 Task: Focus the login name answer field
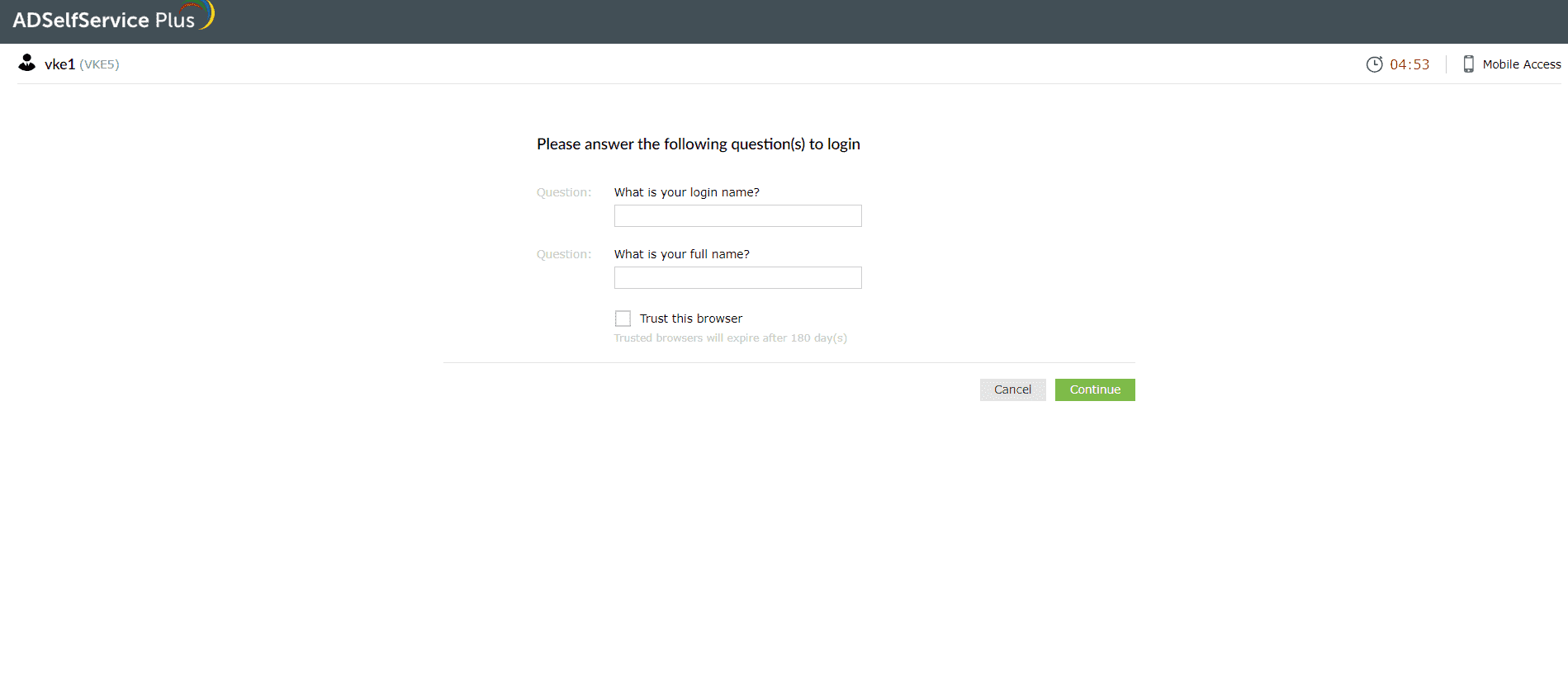pos(737,216)
